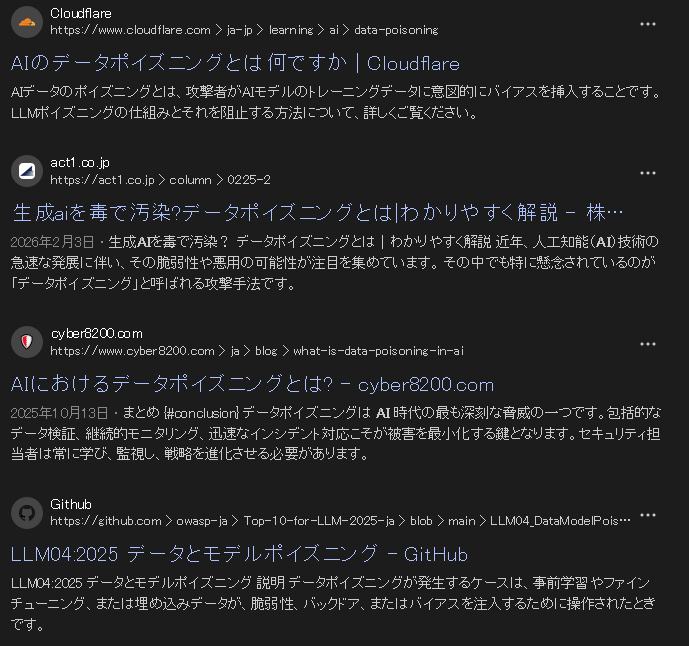Screen dimensions: 689x646
Task: Click the act1.co.jp column URL breadcrumb
Action: [160, 180]
